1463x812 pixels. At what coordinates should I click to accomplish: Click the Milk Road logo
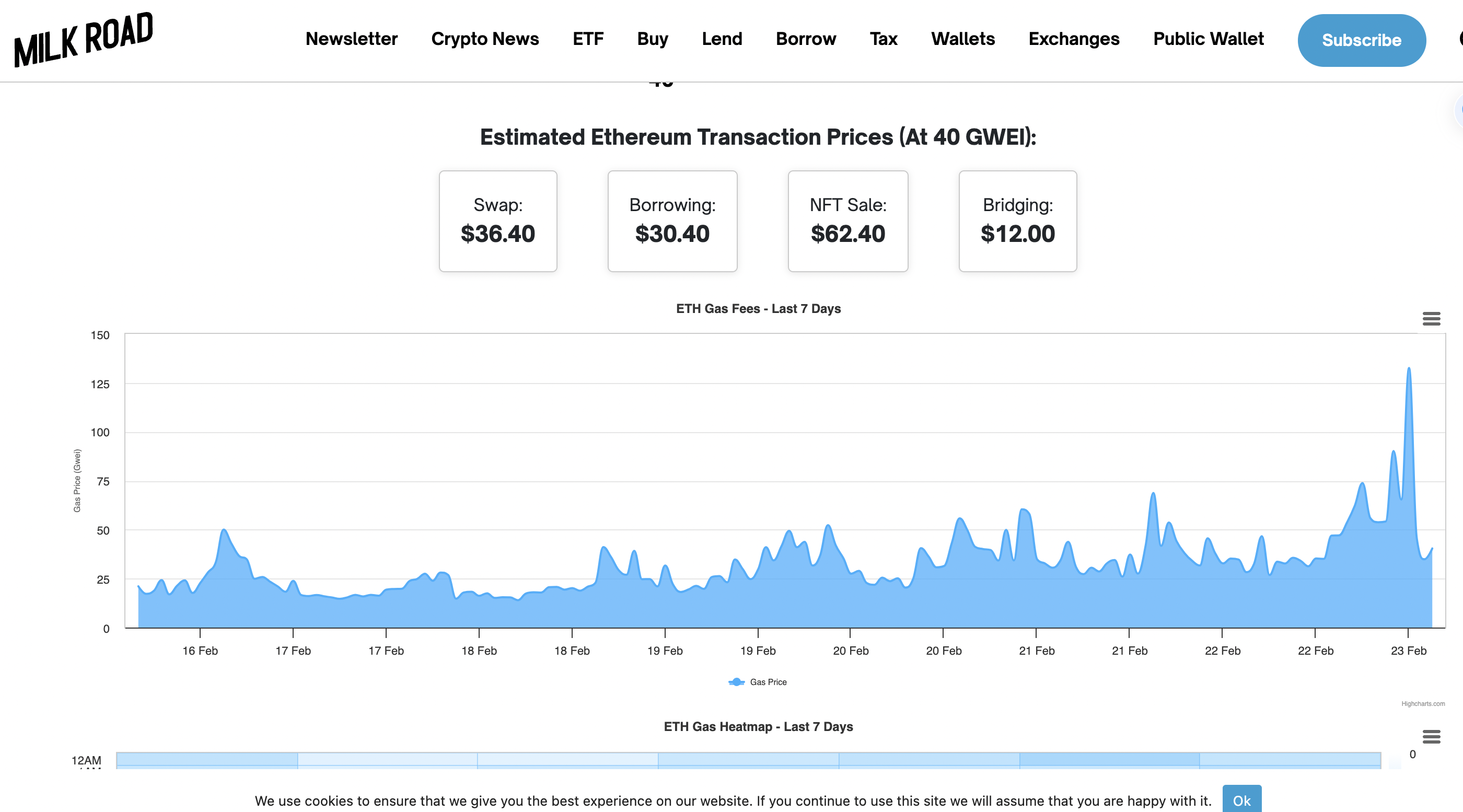[84, 39]
